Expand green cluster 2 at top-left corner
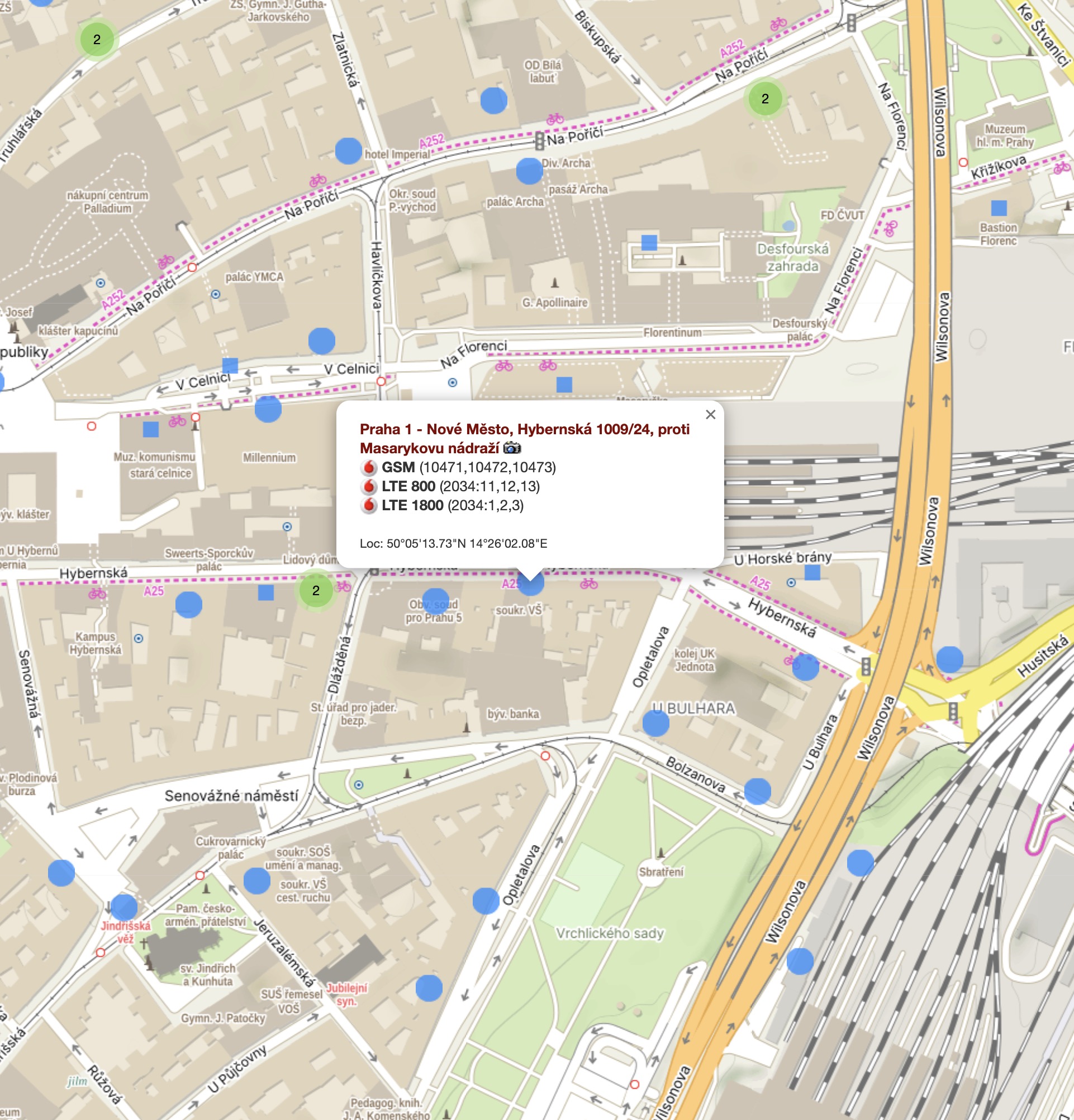Viewport: 1074px width, 1120px height. pyautogui.click(x=97, y=39)
